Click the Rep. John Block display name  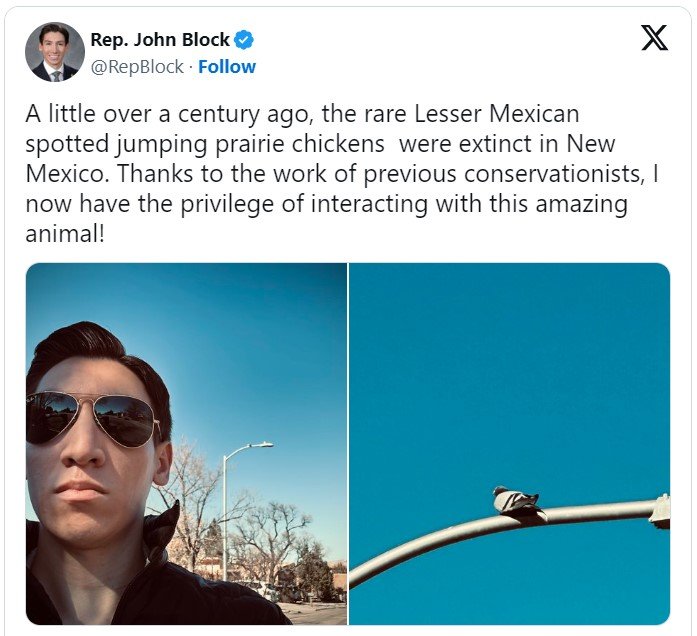pos(160,40)
